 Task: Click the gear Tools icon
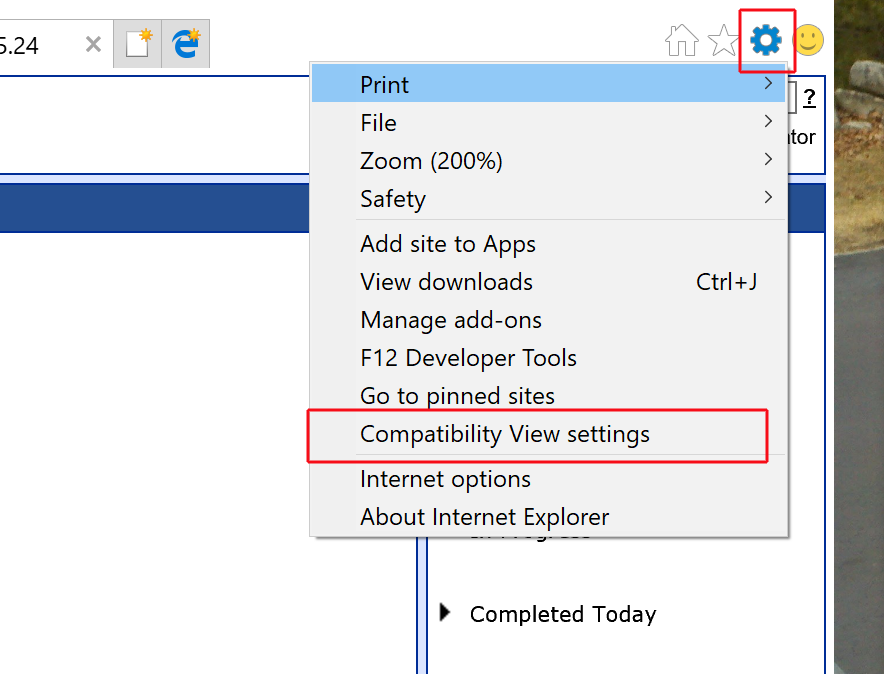click(766, 41)
